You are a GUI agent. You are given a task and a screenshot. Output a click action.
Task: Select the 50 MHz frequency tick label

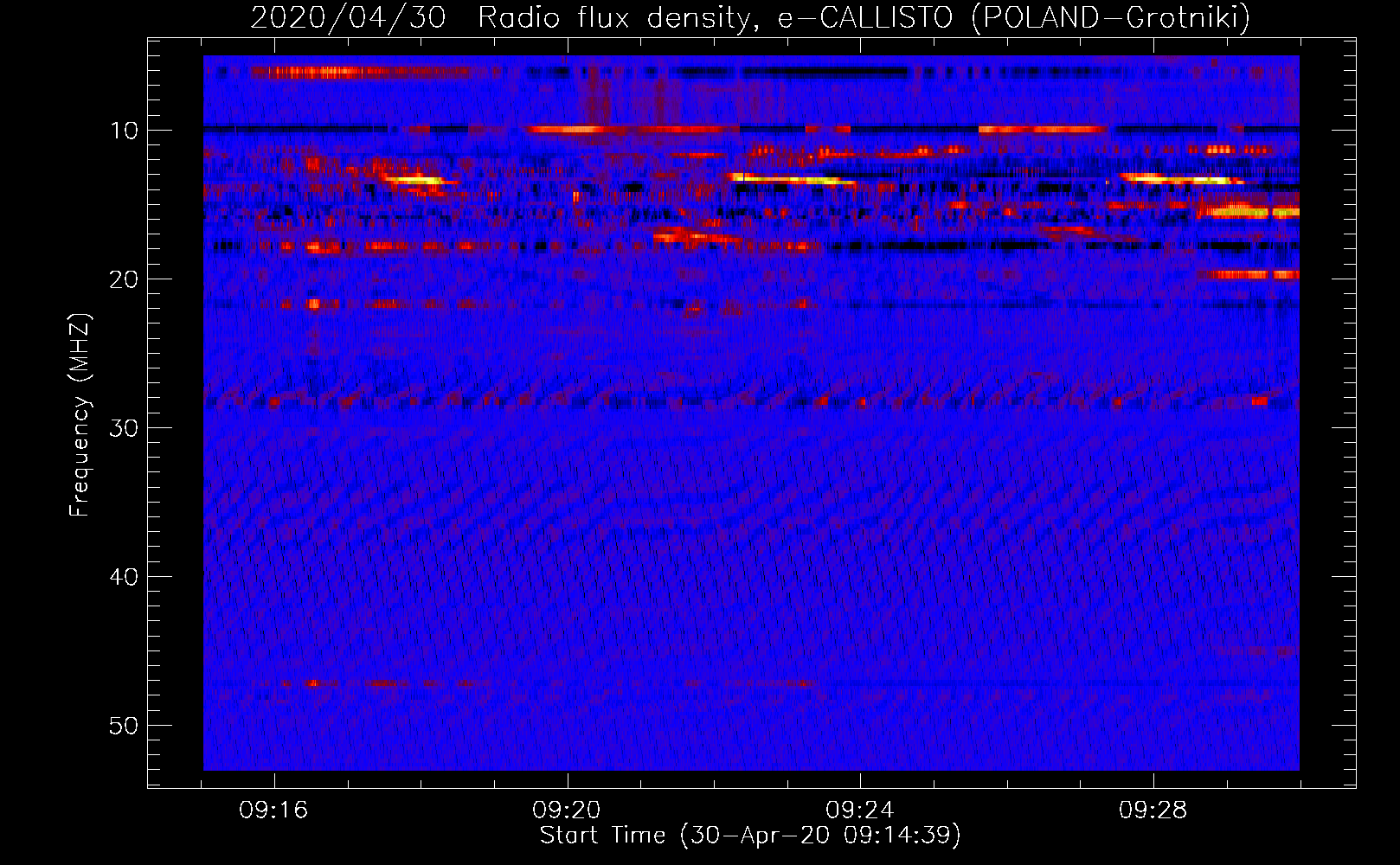pos(125,726)
